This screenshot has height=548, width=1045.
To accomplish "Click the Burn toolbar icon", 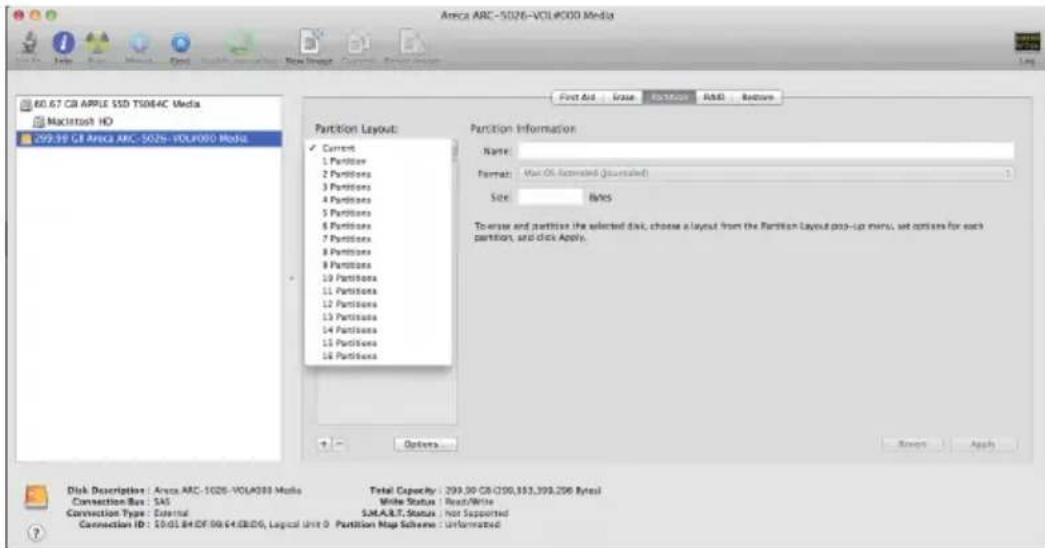I will click(98, 44).
